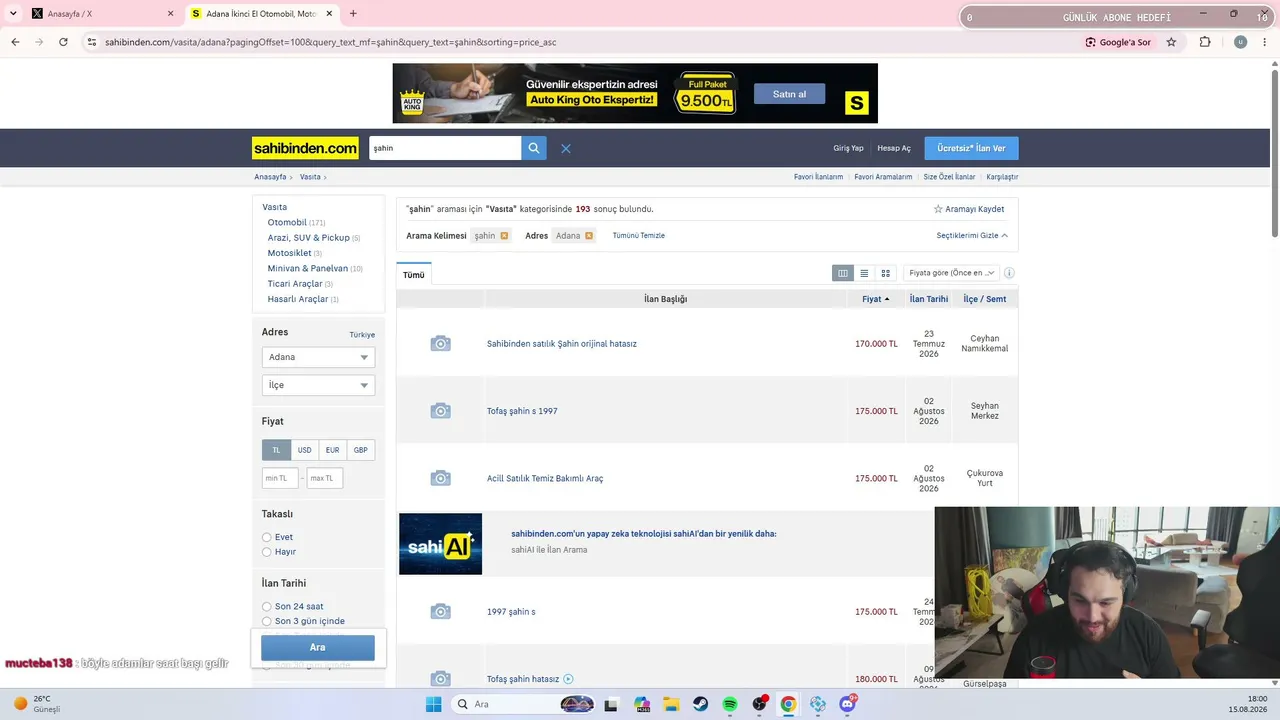
Task: Open the 'Otomobil' category
Action: (x=287, y=223)
